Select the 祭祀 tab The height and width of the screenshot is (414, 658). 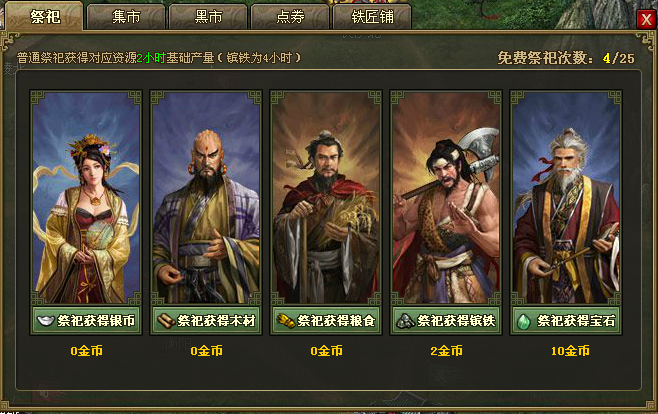click(x=44, y=16)
